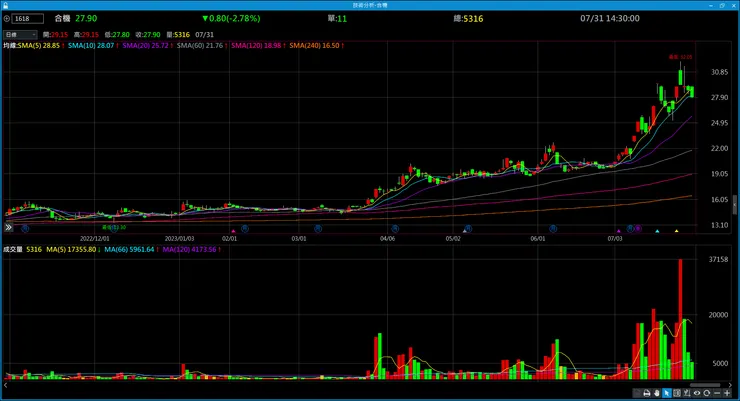Click the stock price 27.90 beside 合機

tap(86, 18)
